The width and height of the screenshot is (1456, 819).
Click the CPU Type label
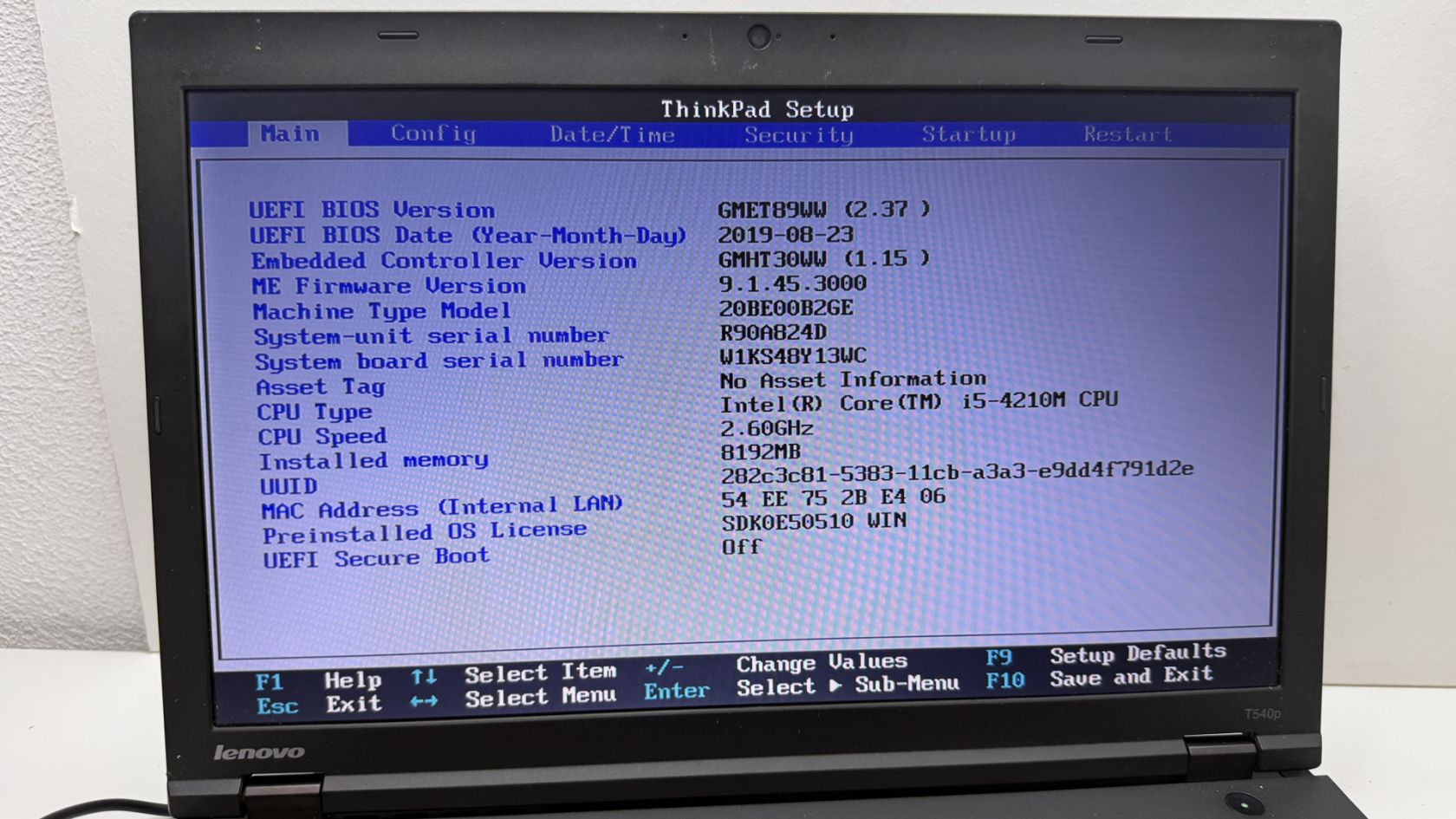[x=314, y=412]
